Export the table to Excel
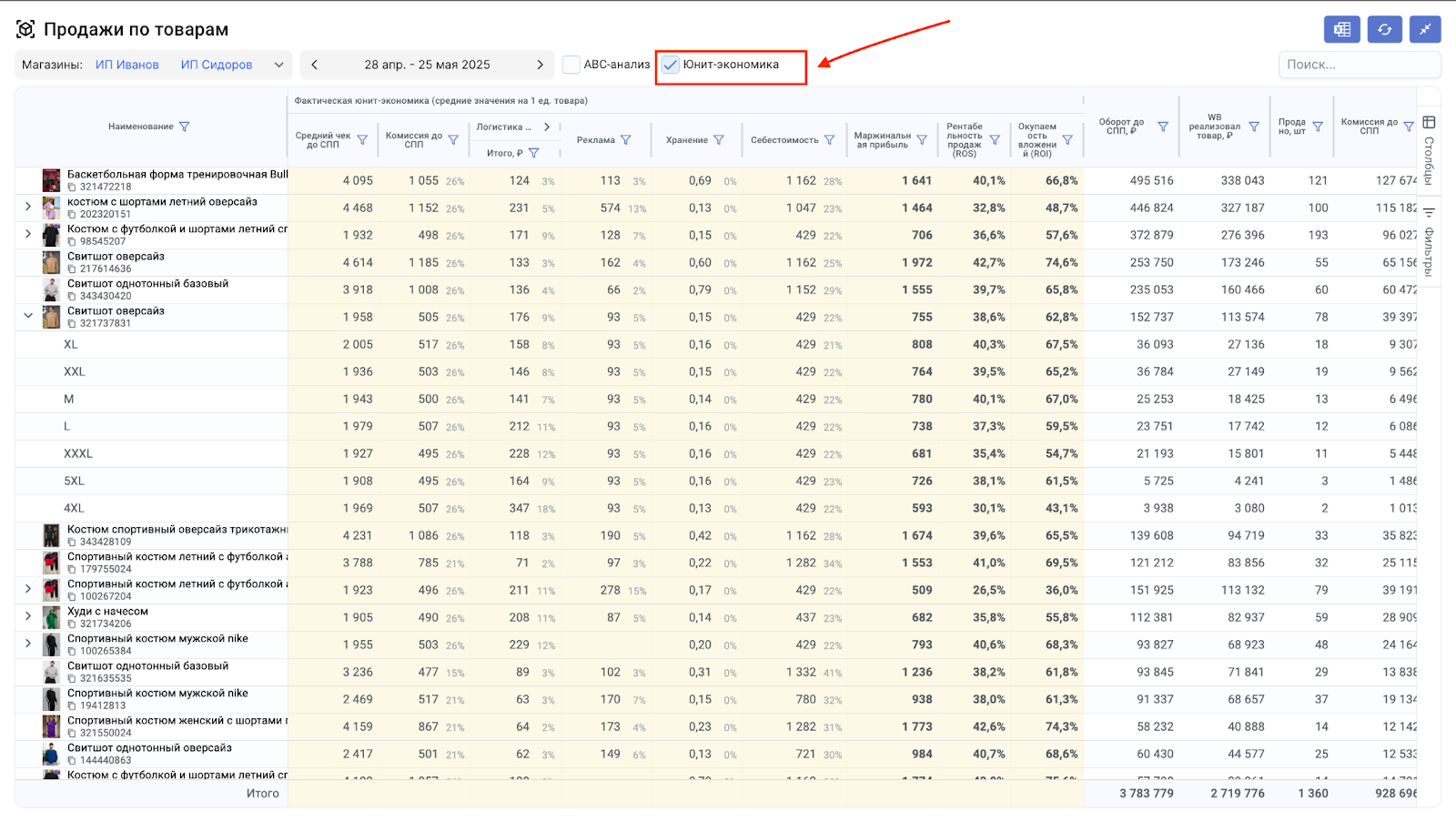 point(1341,29)
